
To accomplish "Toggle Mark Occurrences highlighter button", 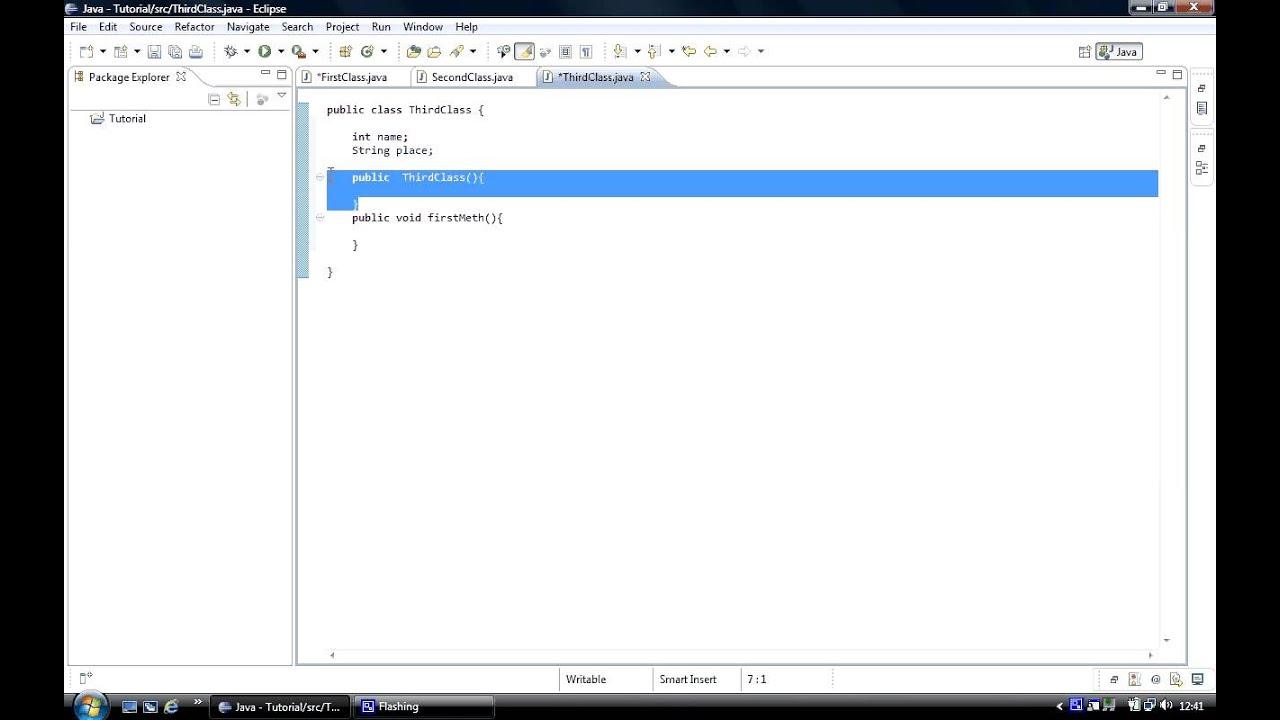I will pos(524,51).
